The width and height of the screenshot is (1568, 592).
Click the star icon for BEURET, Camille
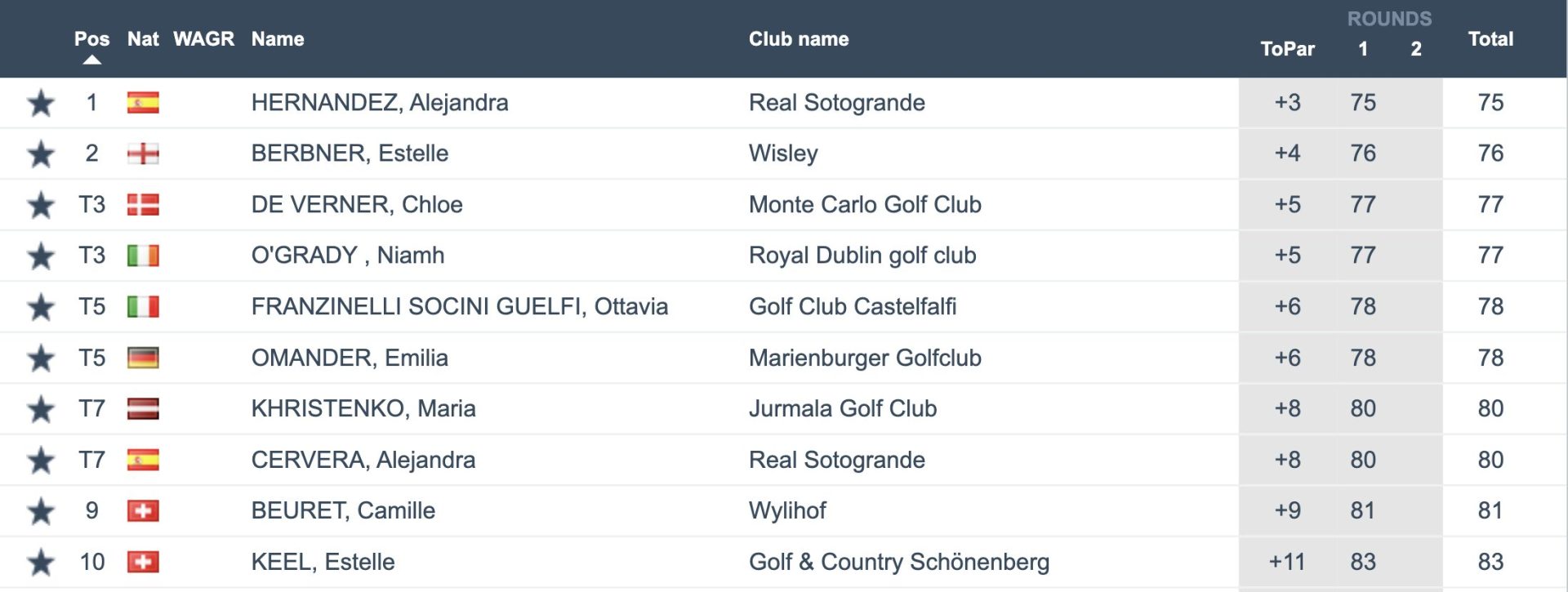pos(41,512)
